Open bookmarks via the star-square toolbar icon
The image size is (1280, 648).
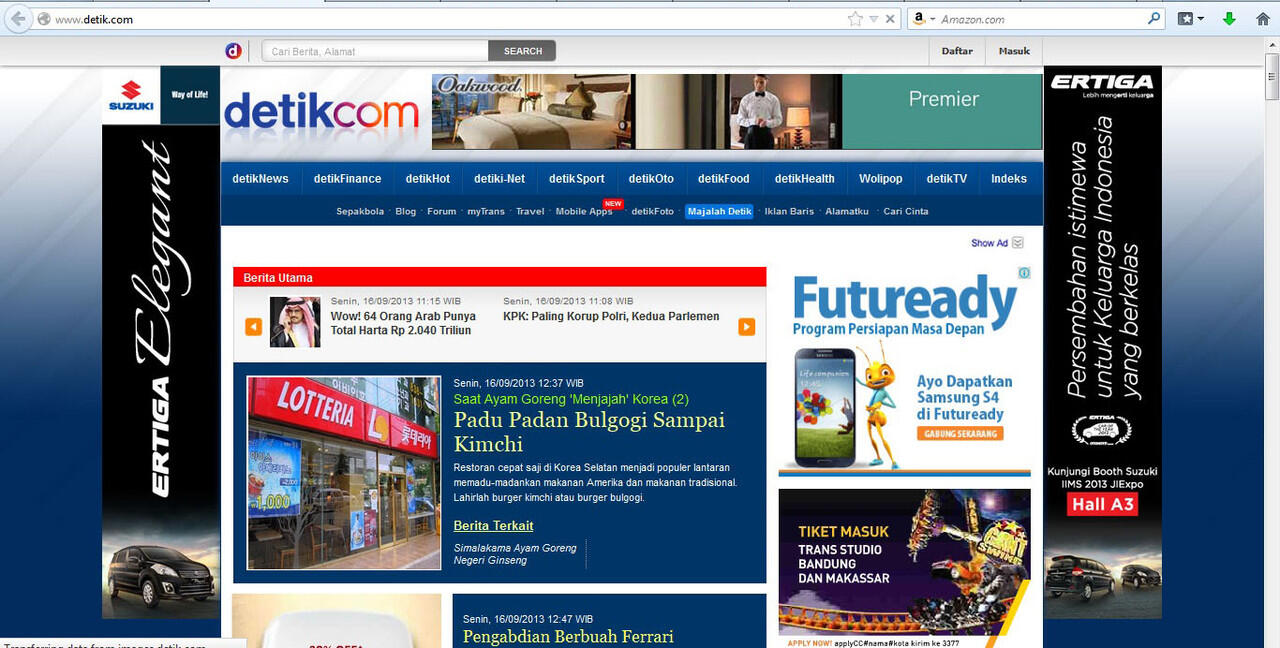tap(1185, 18)
